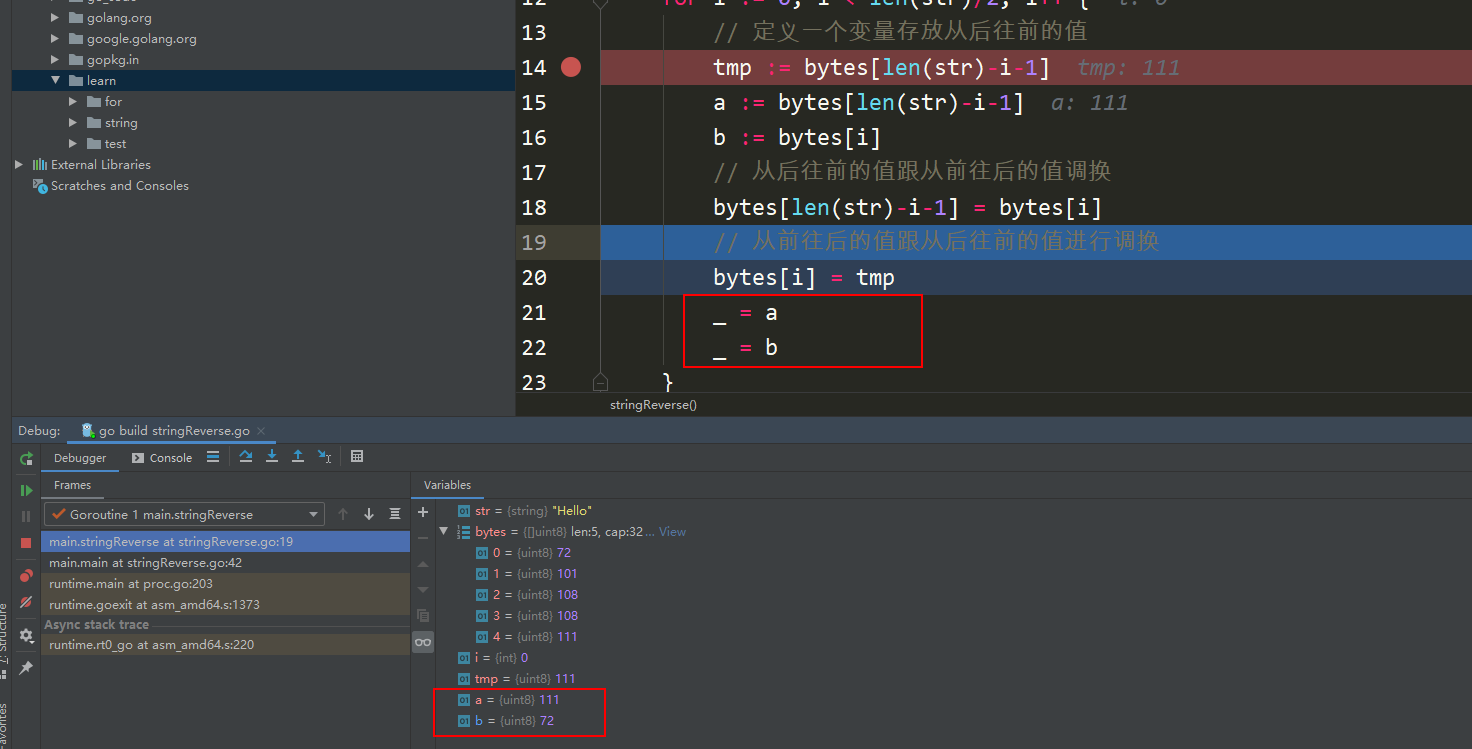The height and width of the screenshot is (749, 1472).
Task: Switch to the Console tab
Action: click(x=162, y=458)
